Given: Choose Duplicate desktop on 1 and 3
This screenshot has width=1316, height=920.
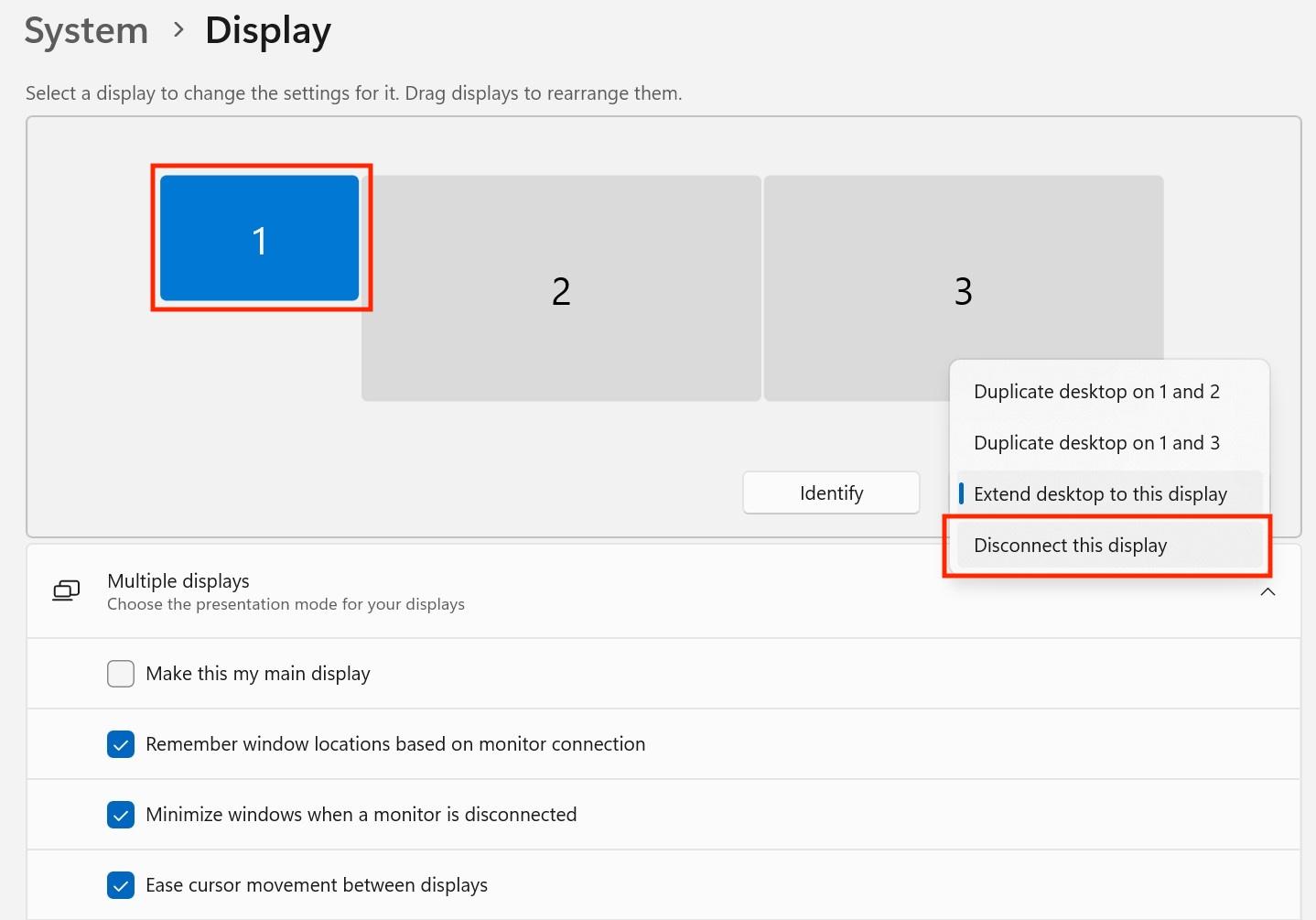Looking at the screenshot, I should (1096, 443).
